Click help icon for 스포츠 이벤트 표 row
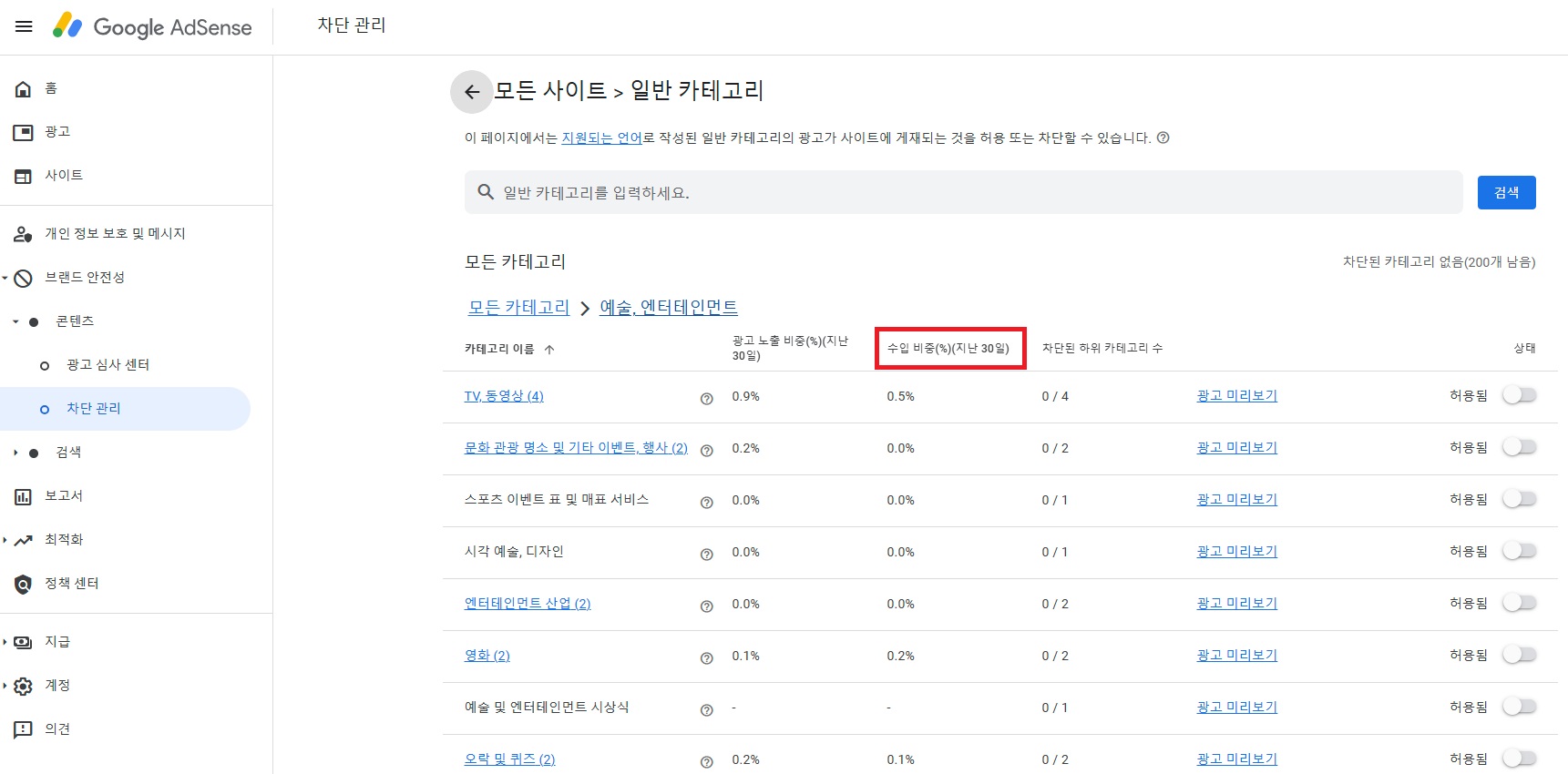The image size is (1568, 774). [x=706, y=502]
